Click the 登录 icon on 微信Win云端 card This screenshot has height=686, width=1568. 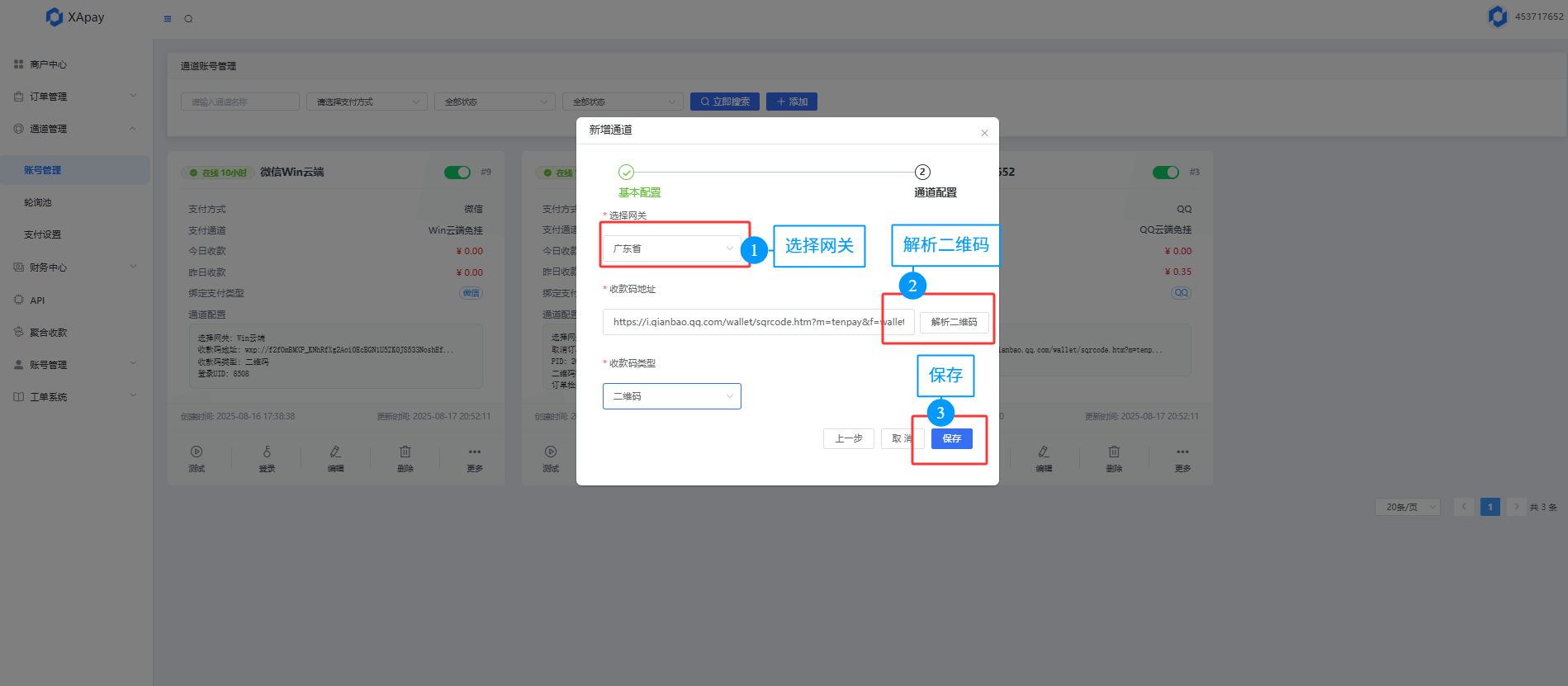[x=267, y=452]
